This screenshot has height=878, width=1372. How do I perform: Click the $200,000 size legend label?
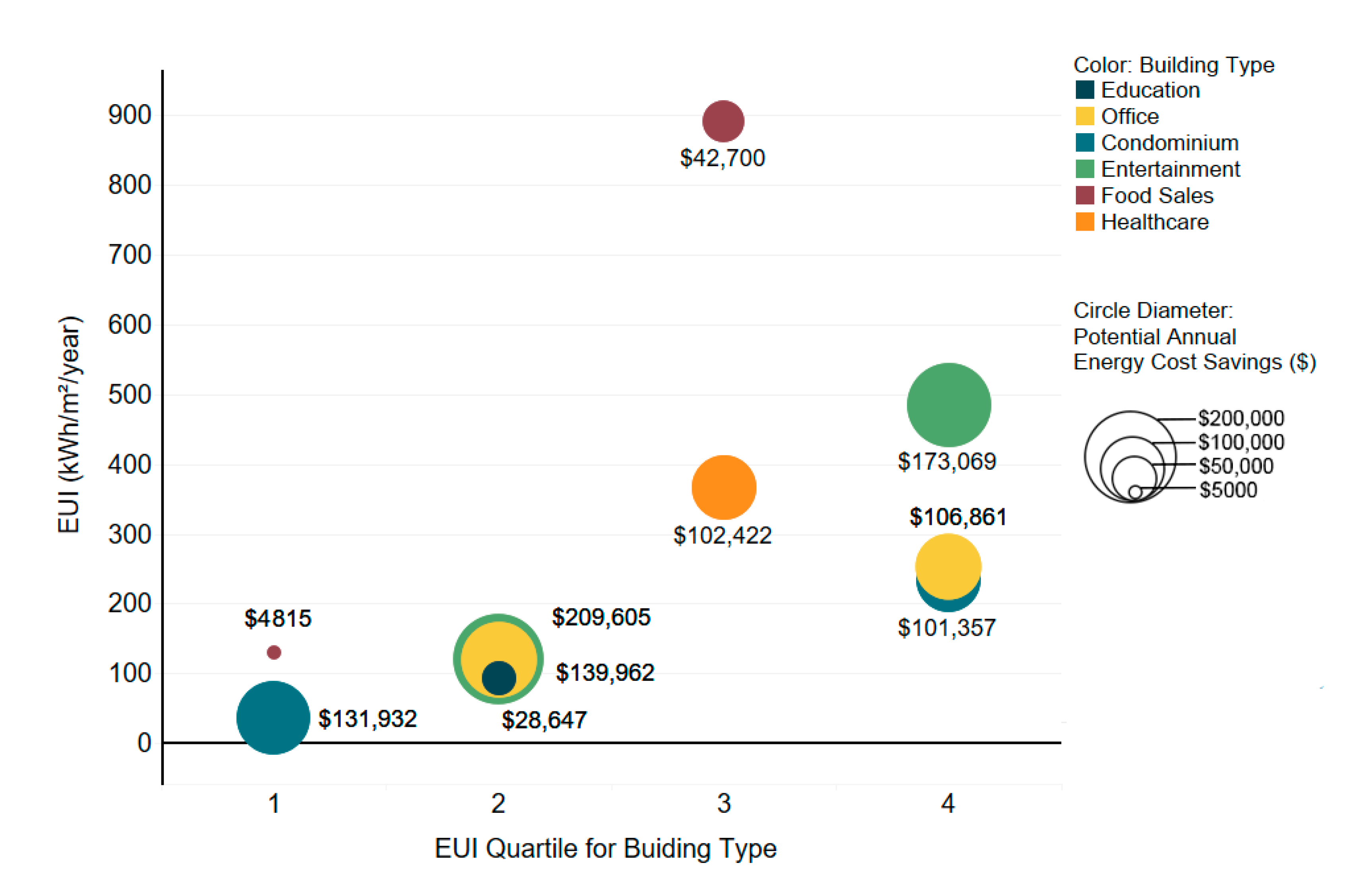tap(1241, 418)
